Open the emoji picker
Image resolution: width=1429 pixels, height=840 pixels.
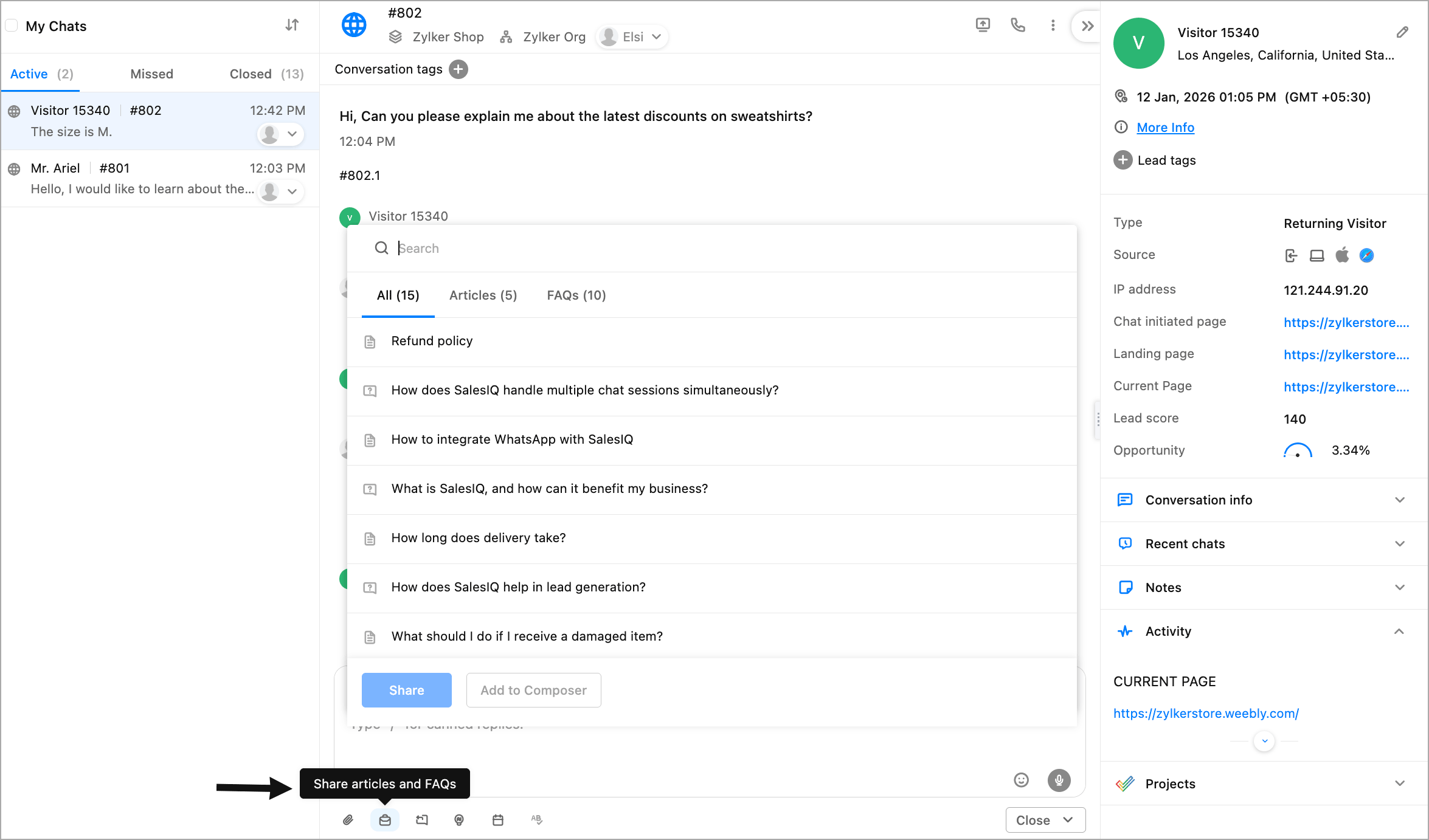[1021, 780]
